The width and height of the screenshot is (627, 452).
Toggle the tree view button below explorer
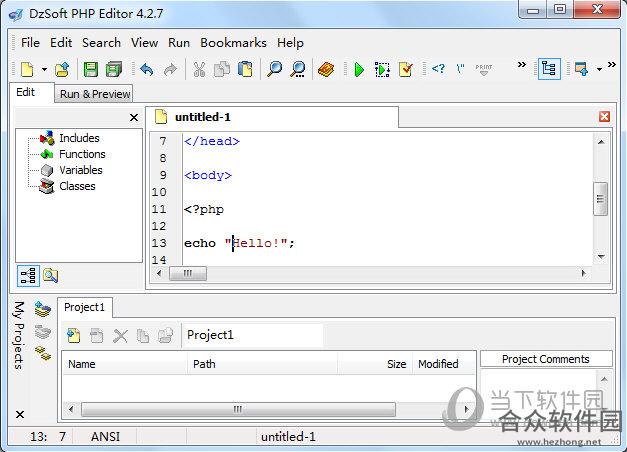(x=28, y=276)
